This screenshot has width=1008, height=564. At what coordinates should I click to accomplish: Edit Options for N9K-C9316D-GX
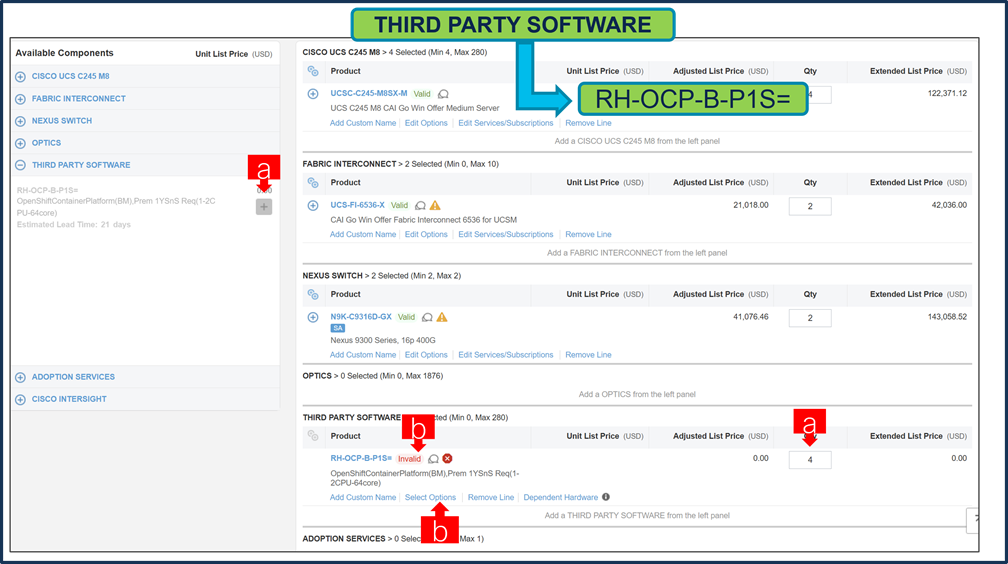click(426, 354)
